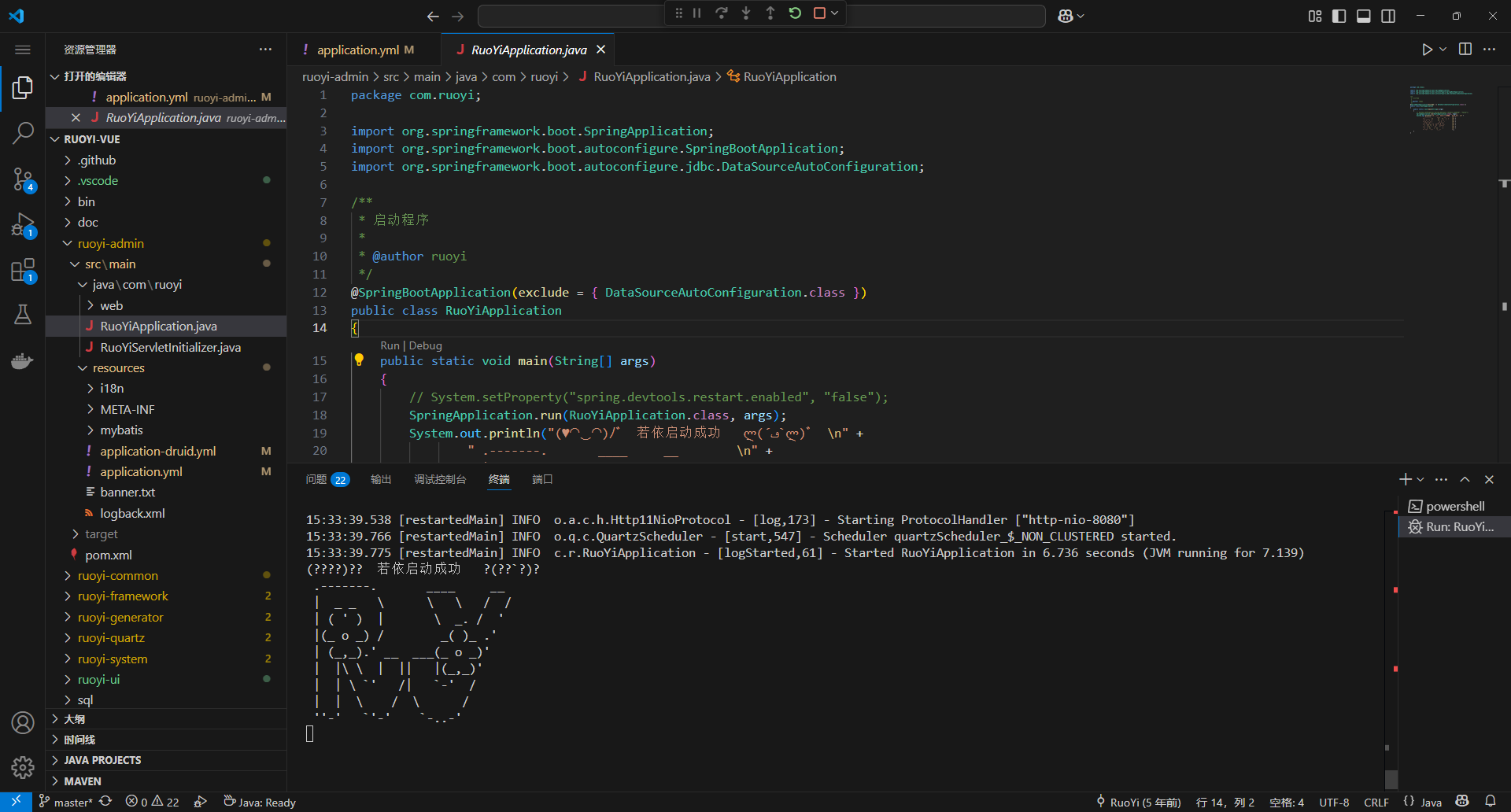
Task: Click the debug Stop button
Action: click(819, 13)
